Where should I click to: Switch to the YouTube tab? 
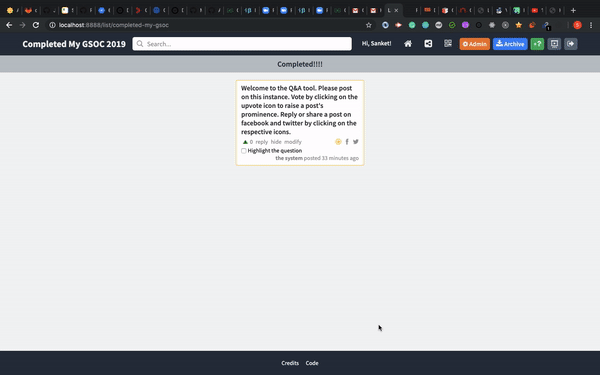(x=535, y=10)
